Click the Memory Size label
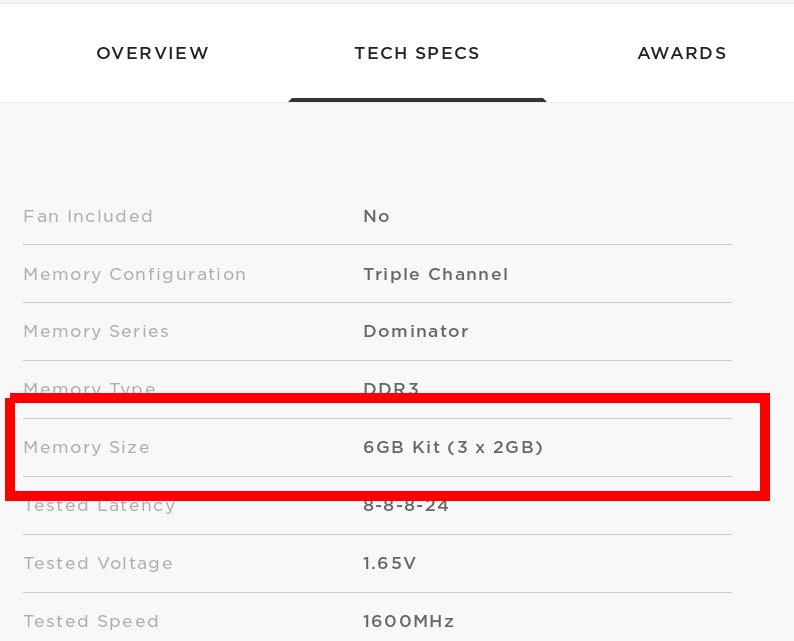Screen dimensions: 794x641 click(87, 448)
